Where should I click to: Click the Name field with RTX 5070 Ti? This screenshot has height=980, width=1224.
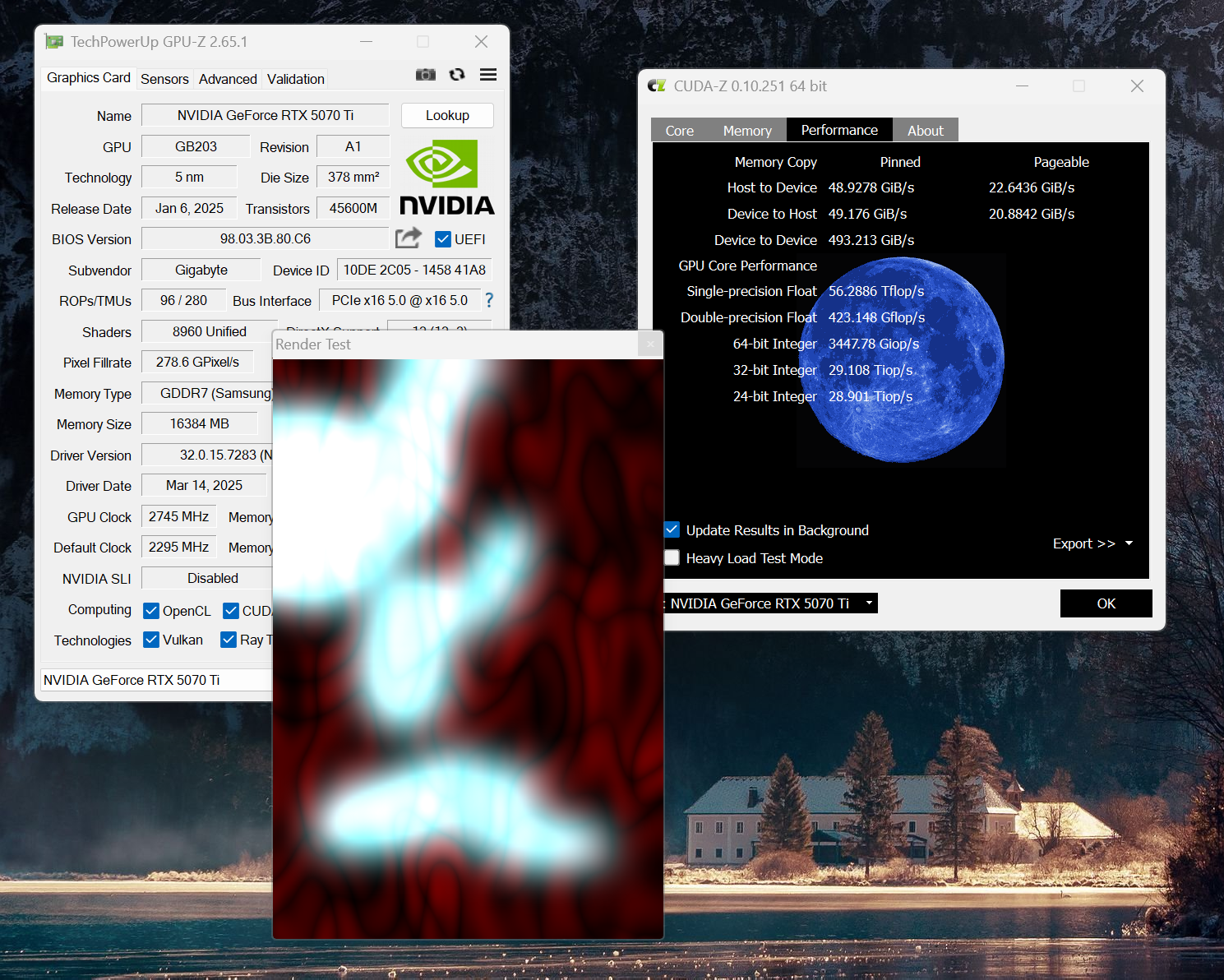point(266,115)
